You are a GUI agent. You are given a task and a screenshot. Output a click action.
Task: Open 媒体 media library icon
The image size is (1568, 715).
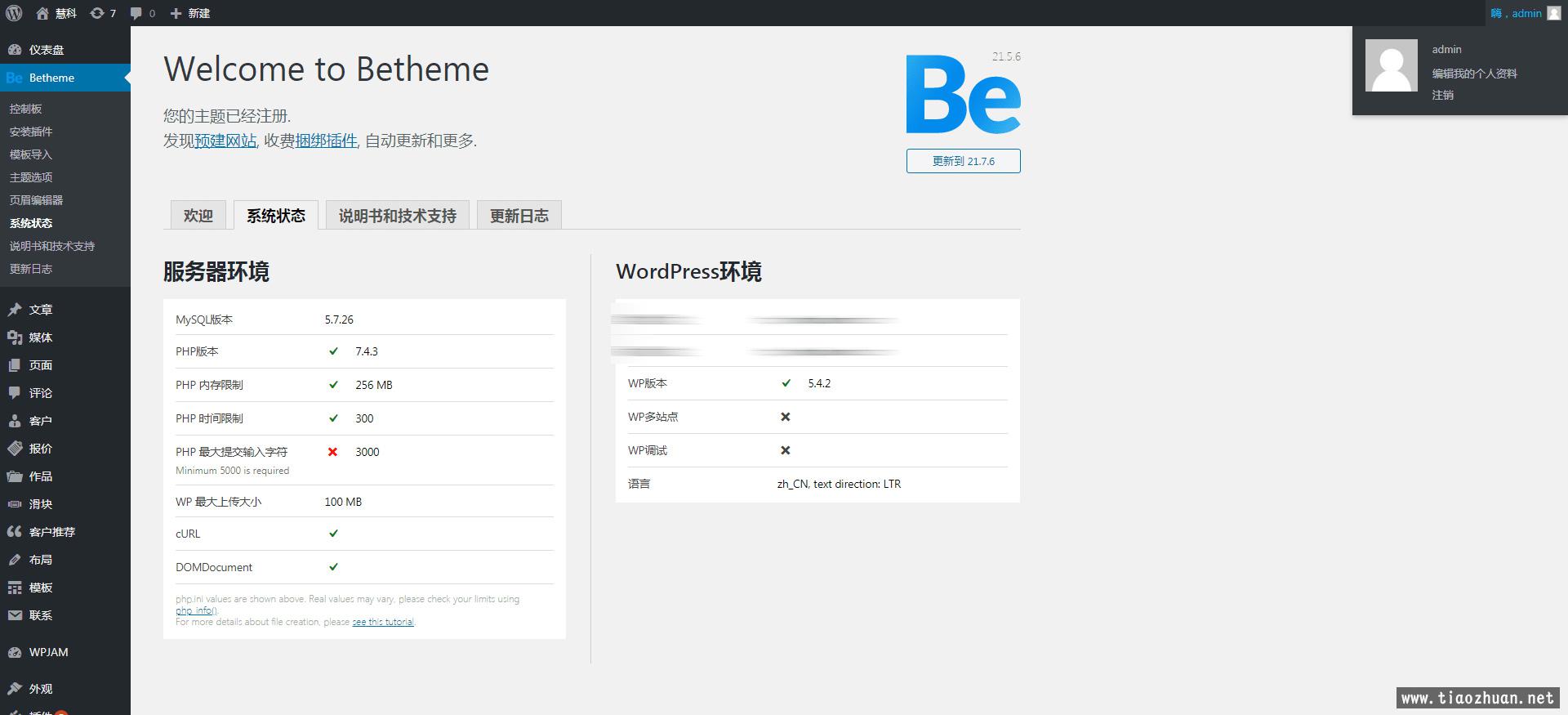(15, 337)
